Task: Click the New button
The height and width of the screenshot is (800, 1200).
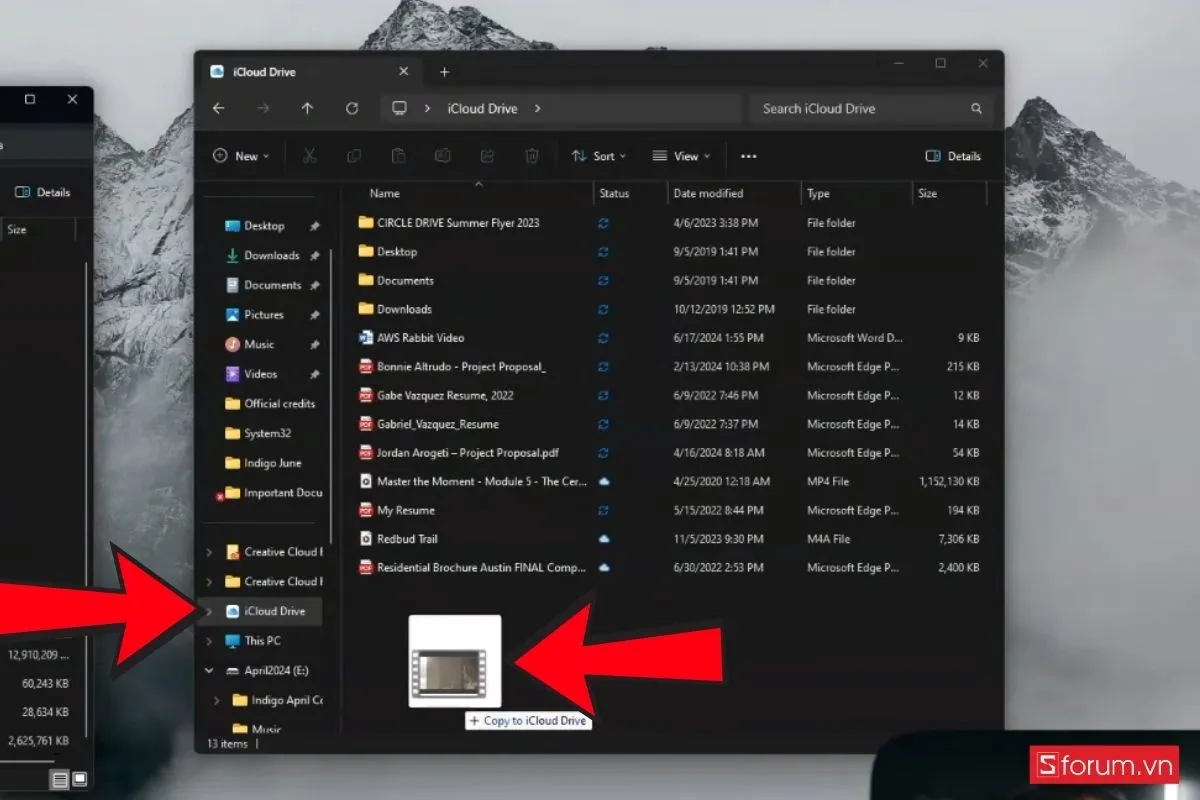Action: pos(241,156)
